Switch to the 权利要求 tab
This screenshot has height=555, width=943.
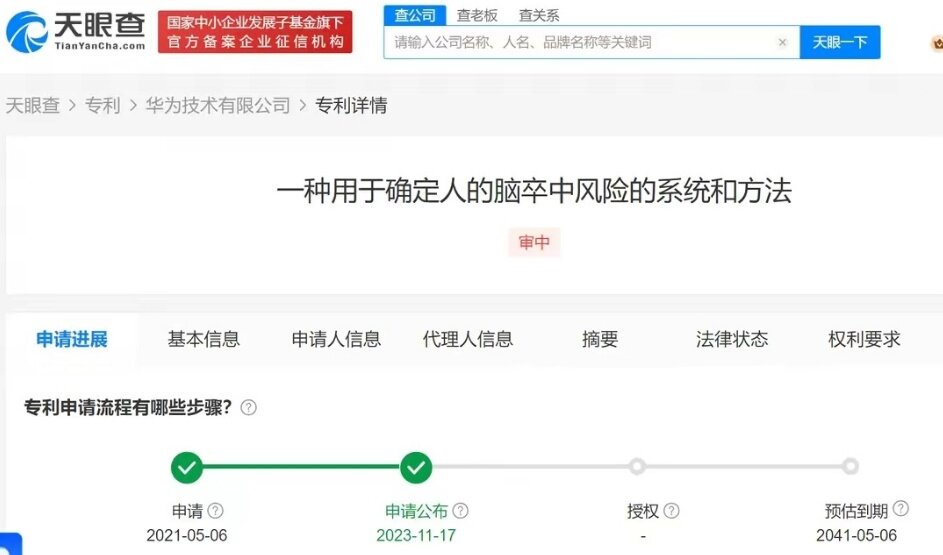pyautogui.click(x=864, y=339)
